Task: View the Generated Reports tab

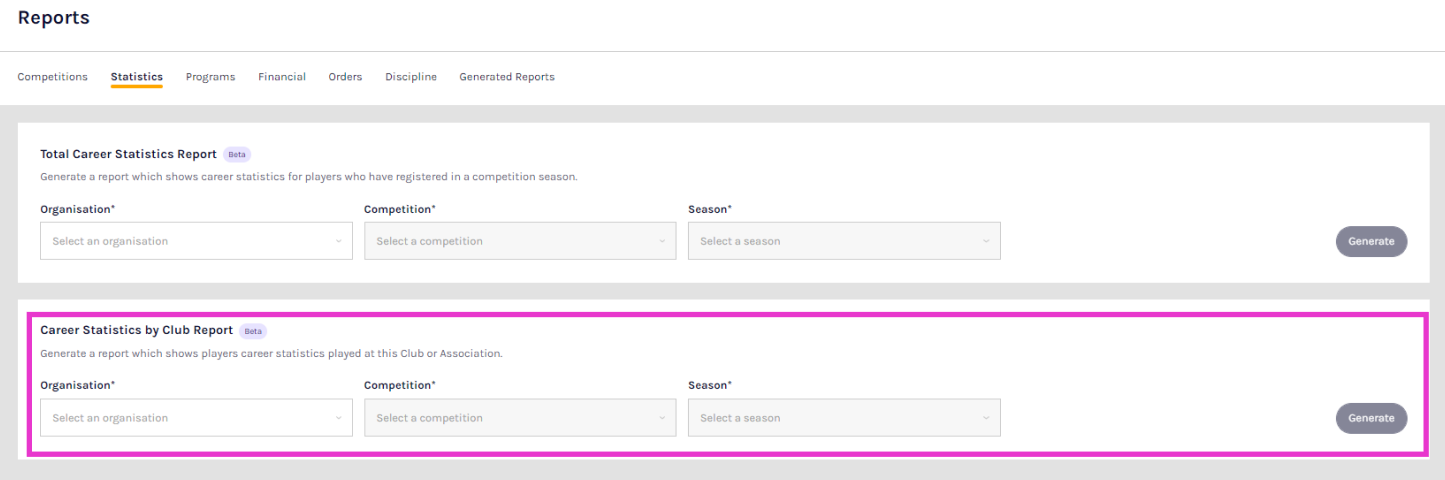Action: [x=506, y=77]
